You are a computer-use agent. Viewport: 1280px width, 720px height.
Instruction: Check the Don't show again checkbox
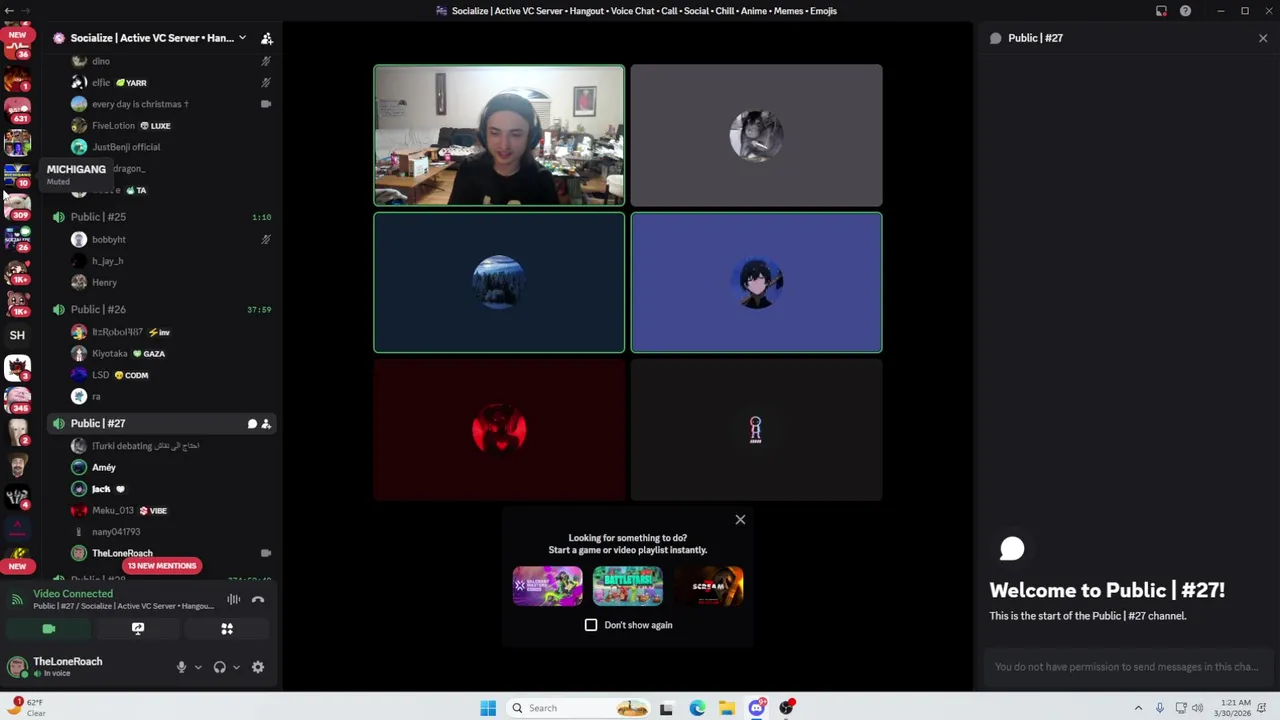(591, 625)
